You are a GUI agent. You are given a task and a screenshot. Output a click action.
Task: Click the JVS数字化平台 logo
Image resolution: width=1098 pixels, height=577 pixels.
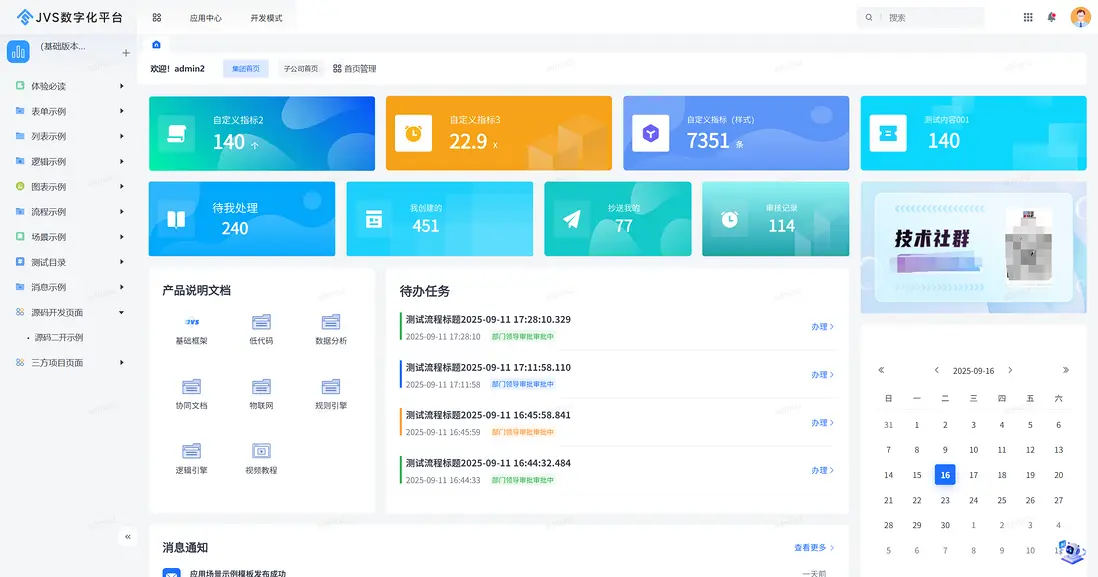pyautogui.click(x=69, y=16)
